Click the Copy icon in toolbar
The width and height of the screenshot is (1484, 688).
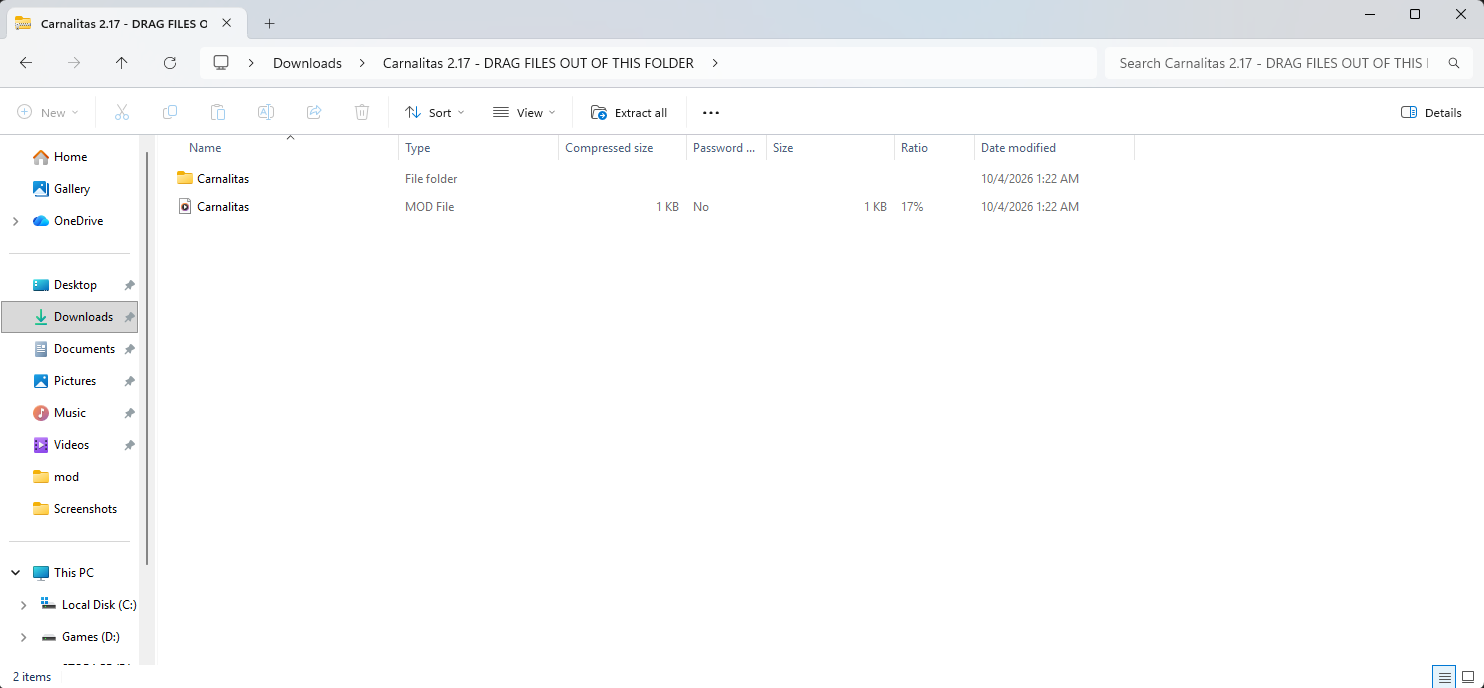[x=170, y=112]
